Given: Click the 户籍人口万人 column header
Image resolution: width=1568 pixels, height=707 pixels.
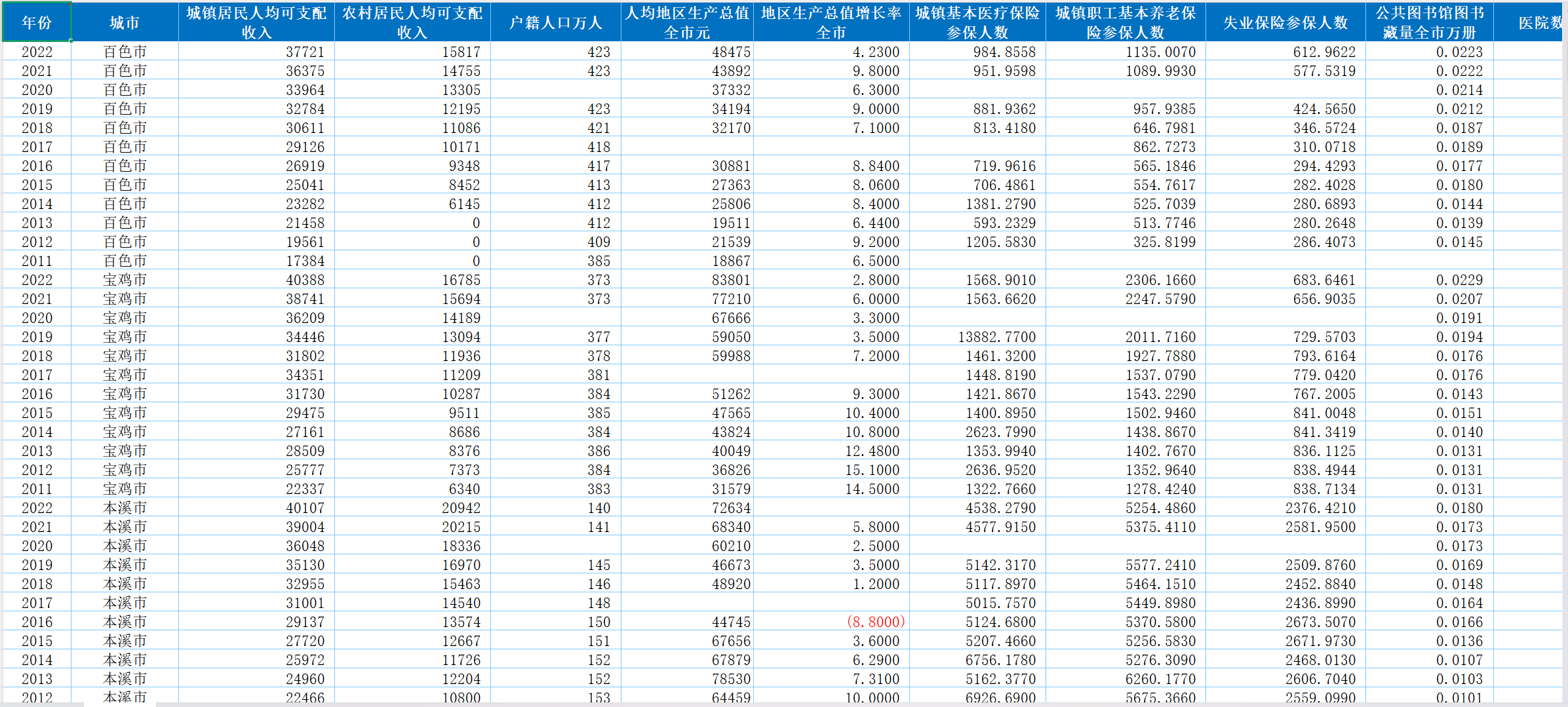Looking at the screenshot, I should tap(555, 22).
